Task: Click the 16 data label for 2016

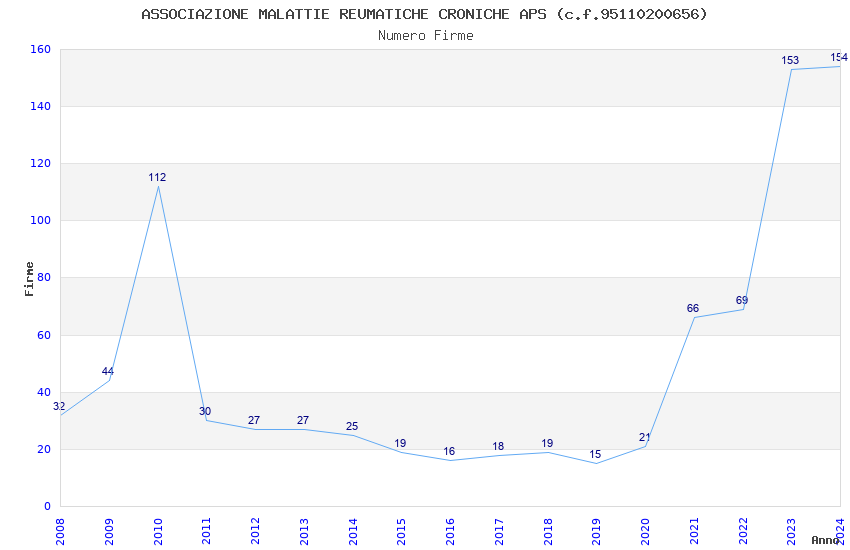Action: (449, 452)
